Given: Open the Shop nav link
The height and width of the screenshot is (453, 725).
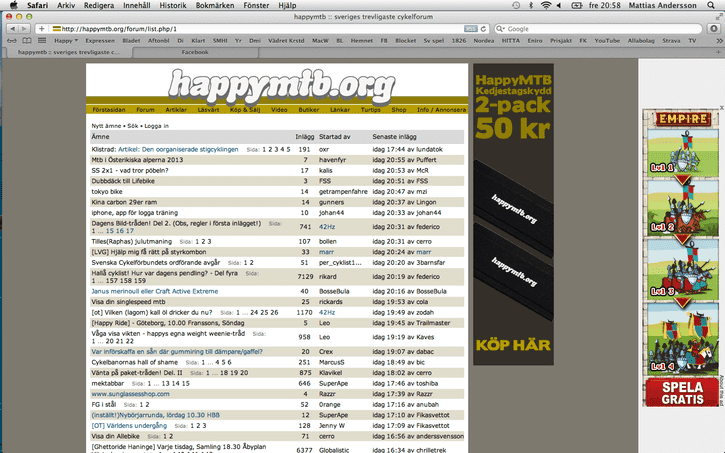Looking at the screenshot, I should coord(399,110).
